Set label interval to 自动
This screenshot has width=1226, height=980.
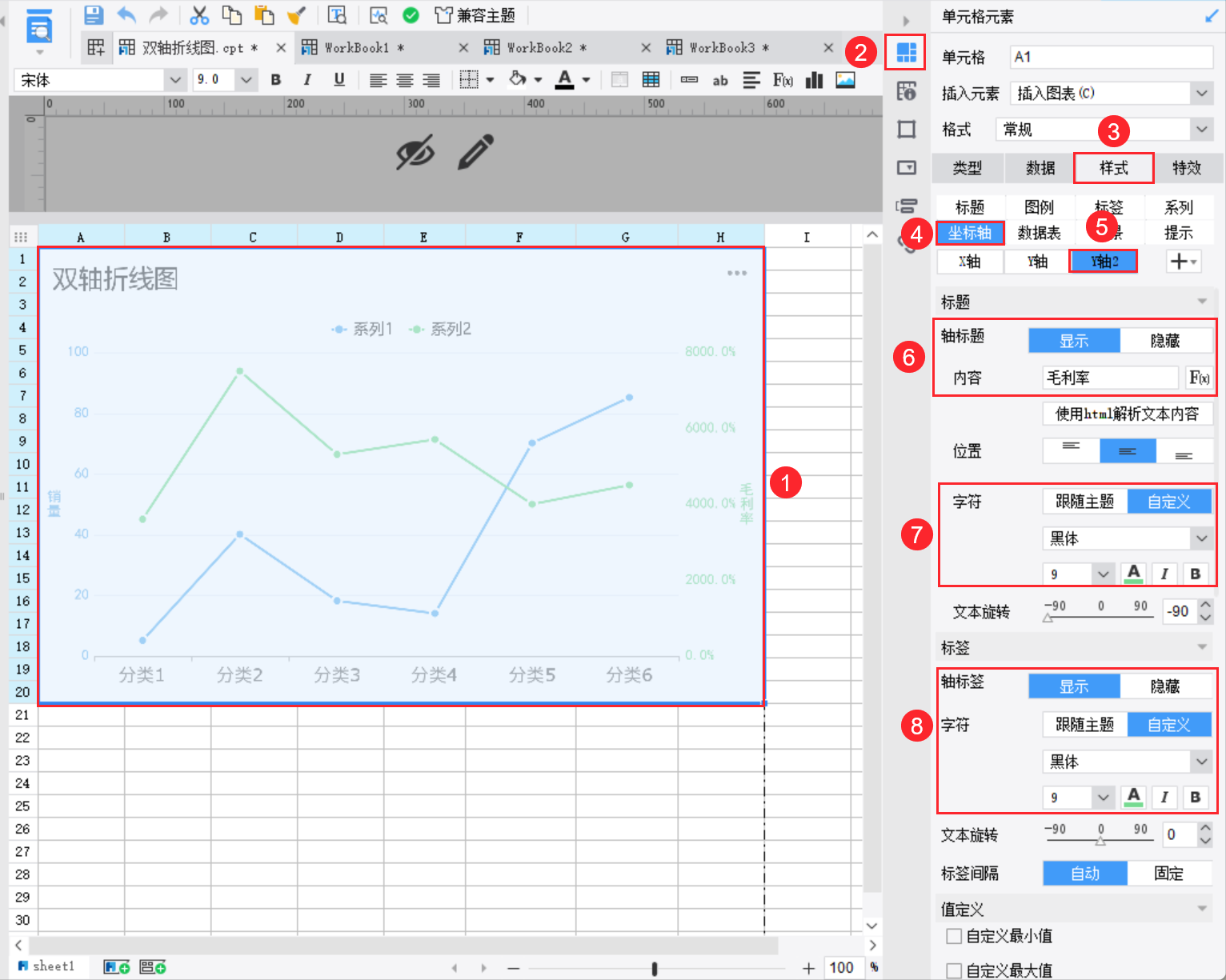pyautogui.click(x=1085, y=874)
